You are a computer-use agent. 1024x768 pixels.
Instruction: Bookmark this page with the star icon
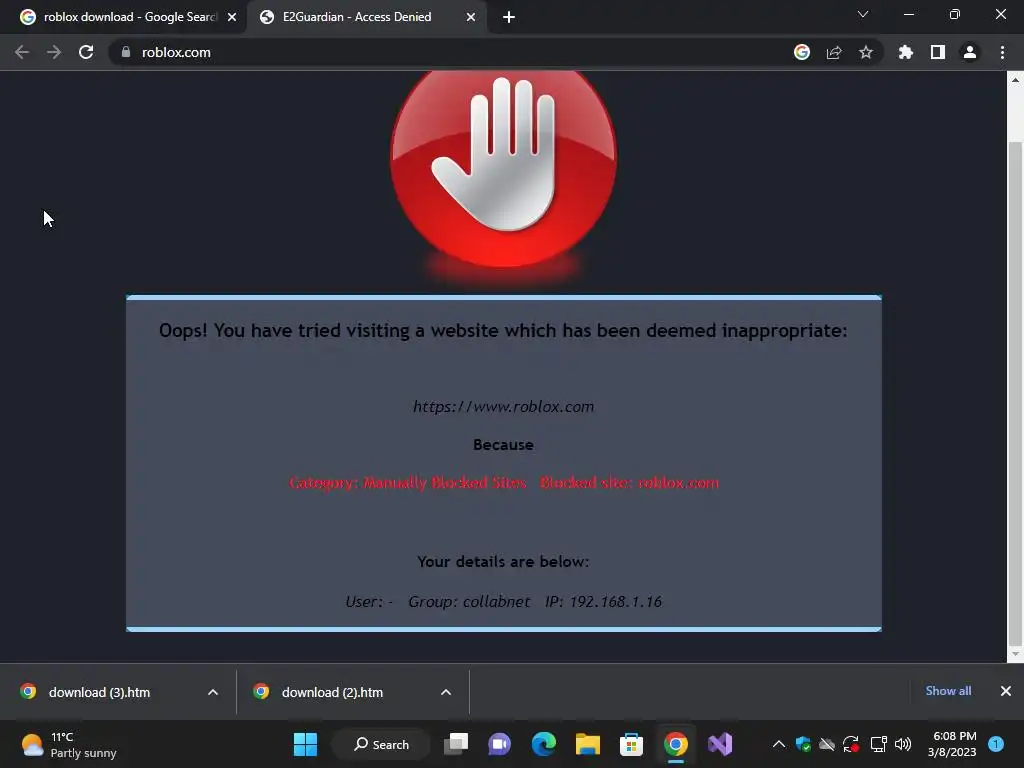866,52
